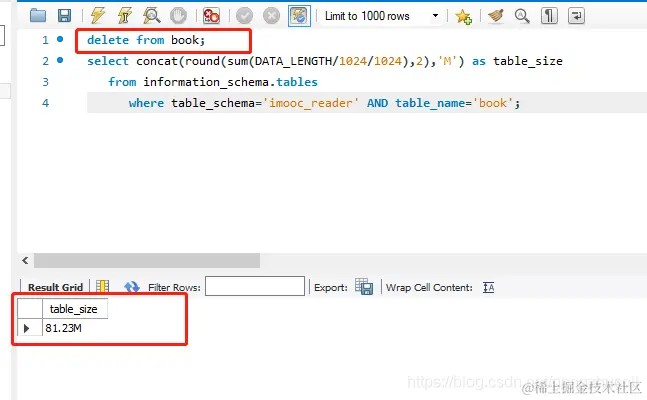The width and height of the screenshot is (647, 400).
Task: Place cursor in 'delete from book;' line
Action: (146, 40)
